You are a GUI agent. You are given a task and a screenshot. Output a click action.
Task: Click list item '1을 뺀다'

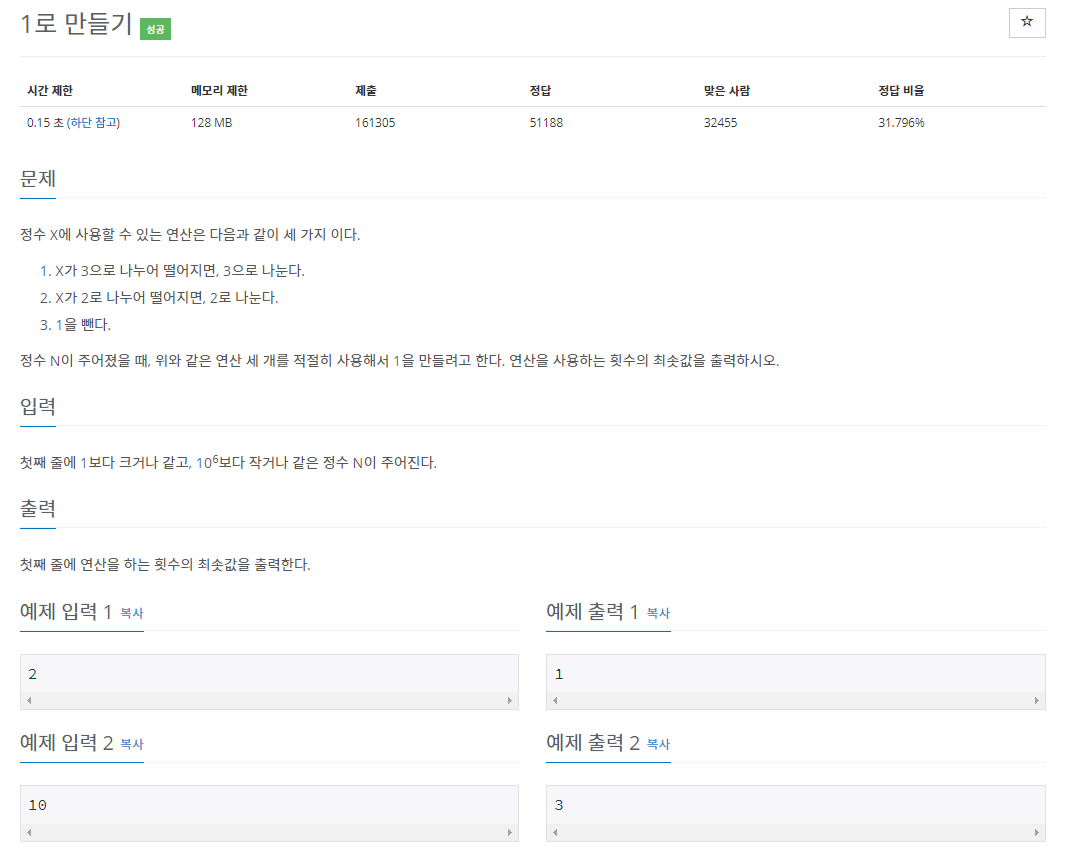tap(82, 324)
